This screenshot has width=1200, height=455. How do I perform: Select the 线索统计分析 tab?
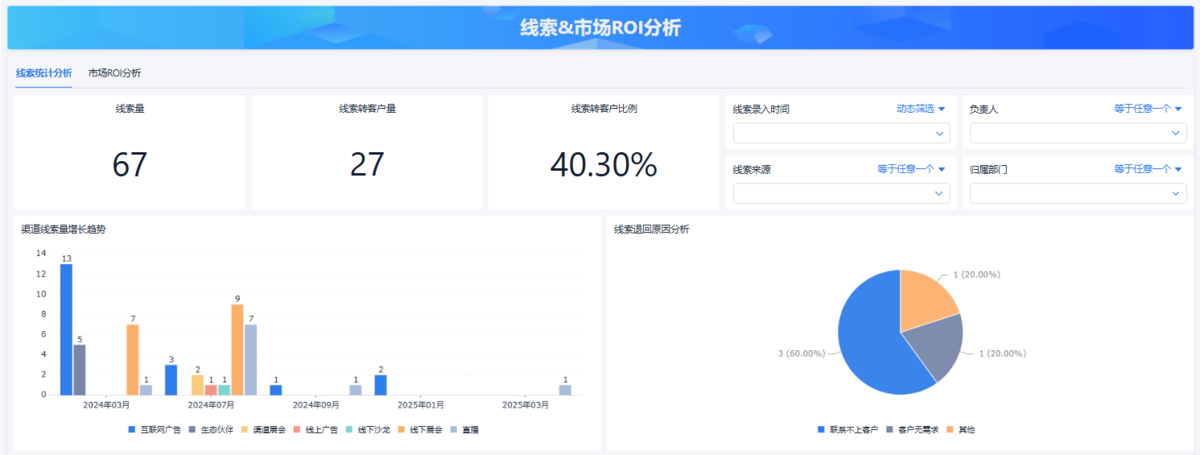(x=43, y=73)
